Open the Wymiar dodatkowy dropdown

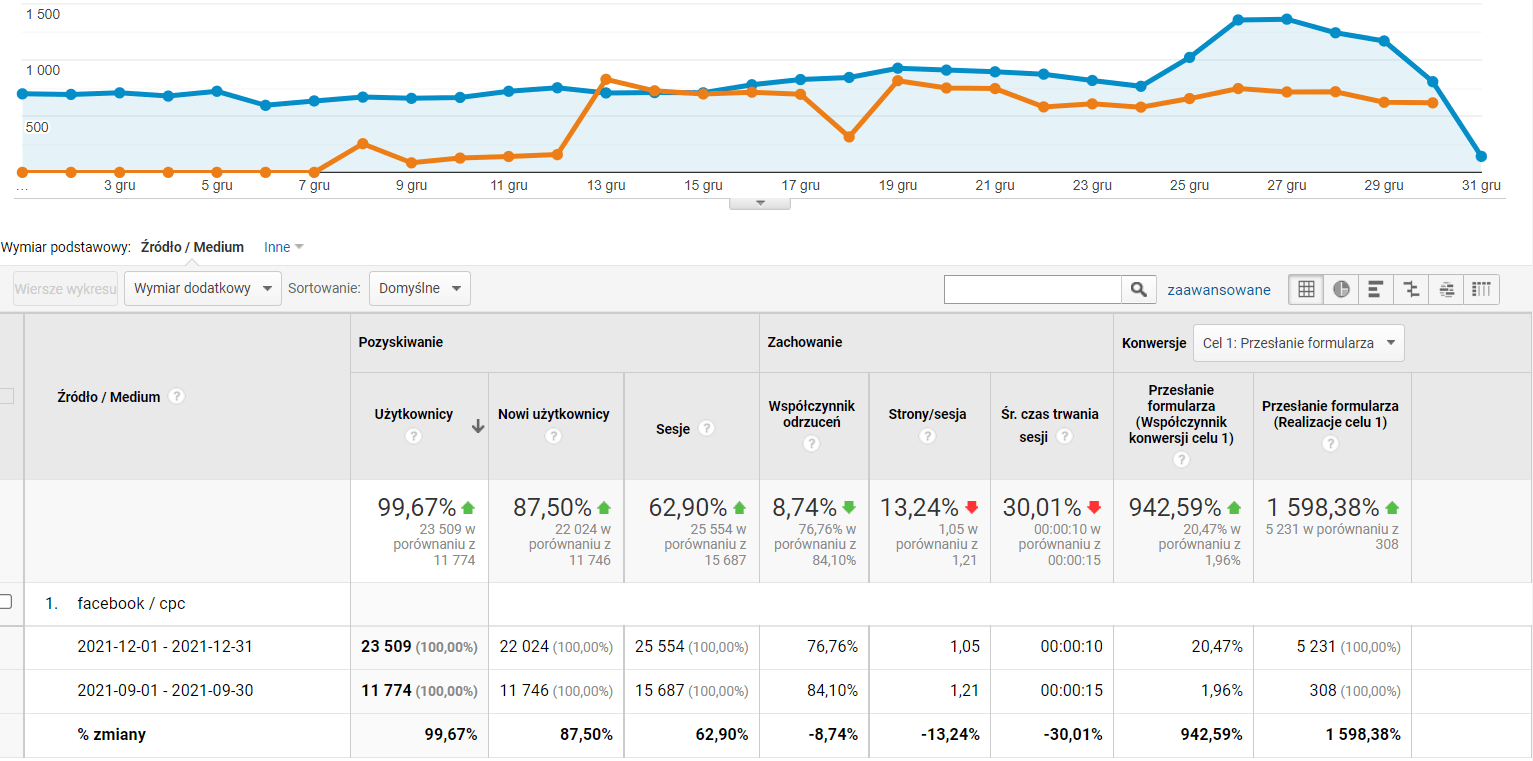[x=203, y=289]
